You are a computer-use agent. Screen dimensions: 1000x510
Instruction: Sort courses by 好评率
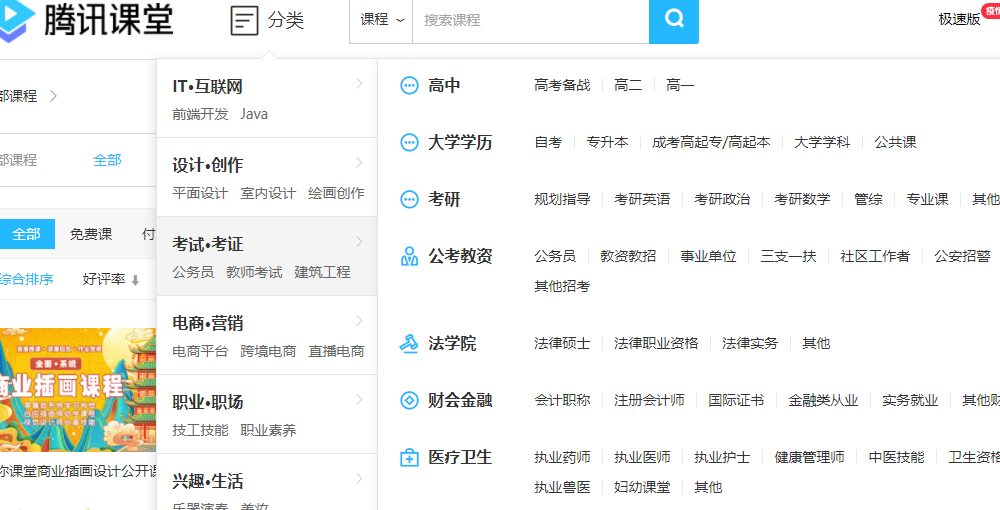(111, 280)
